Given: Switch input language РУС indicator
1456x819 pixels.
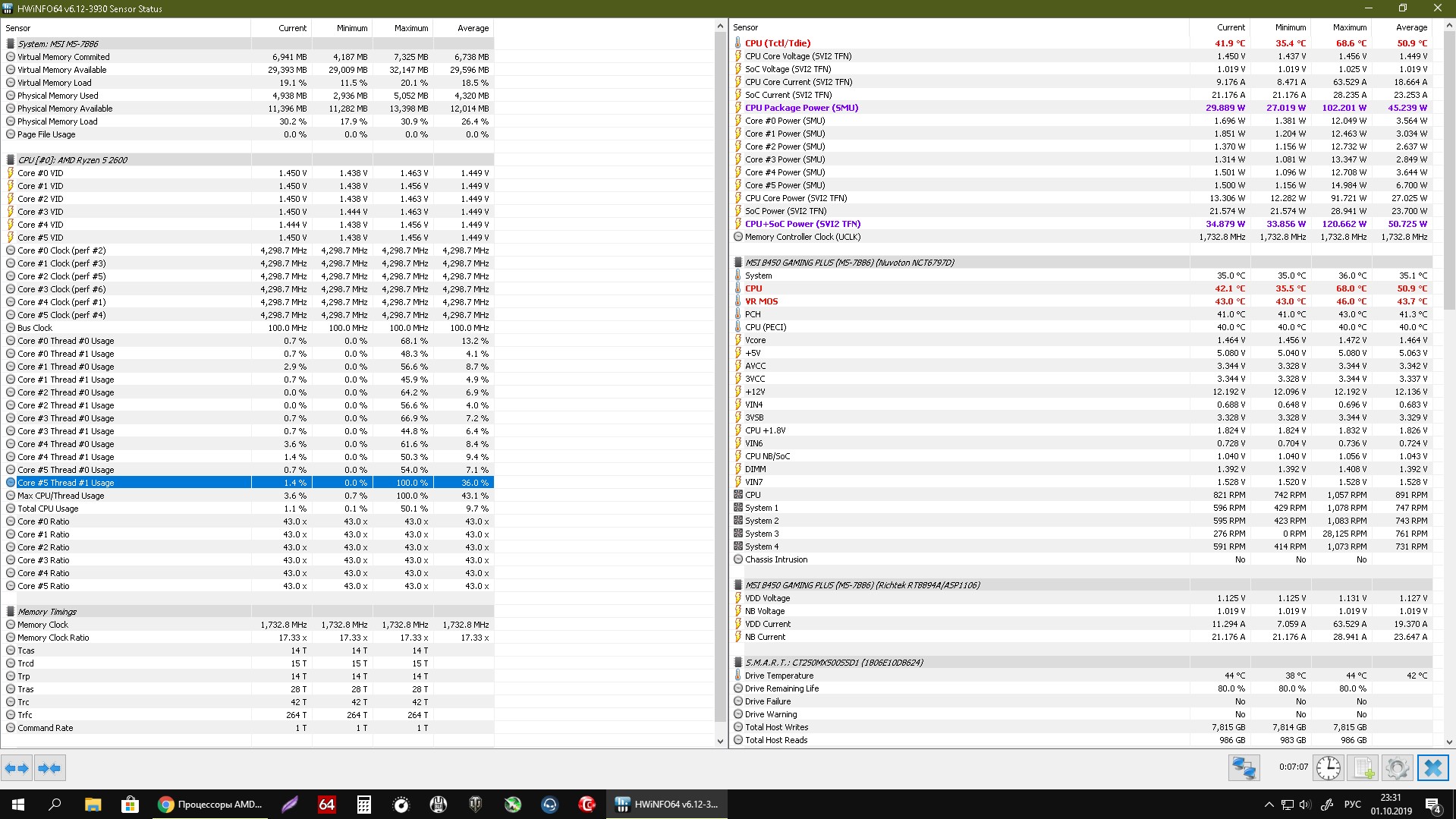Looking at the screenshot, I should point(1352,805).
